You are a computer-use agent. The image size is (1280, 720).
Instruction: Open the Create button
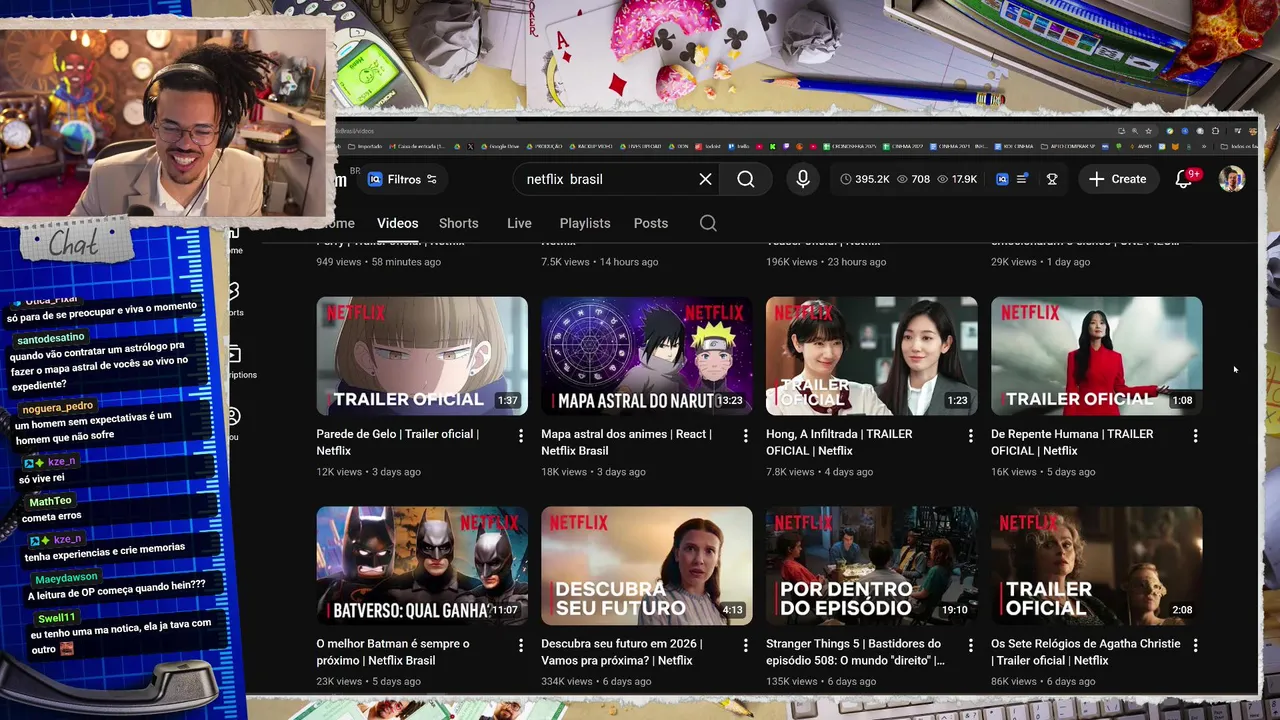point(1118,179)
